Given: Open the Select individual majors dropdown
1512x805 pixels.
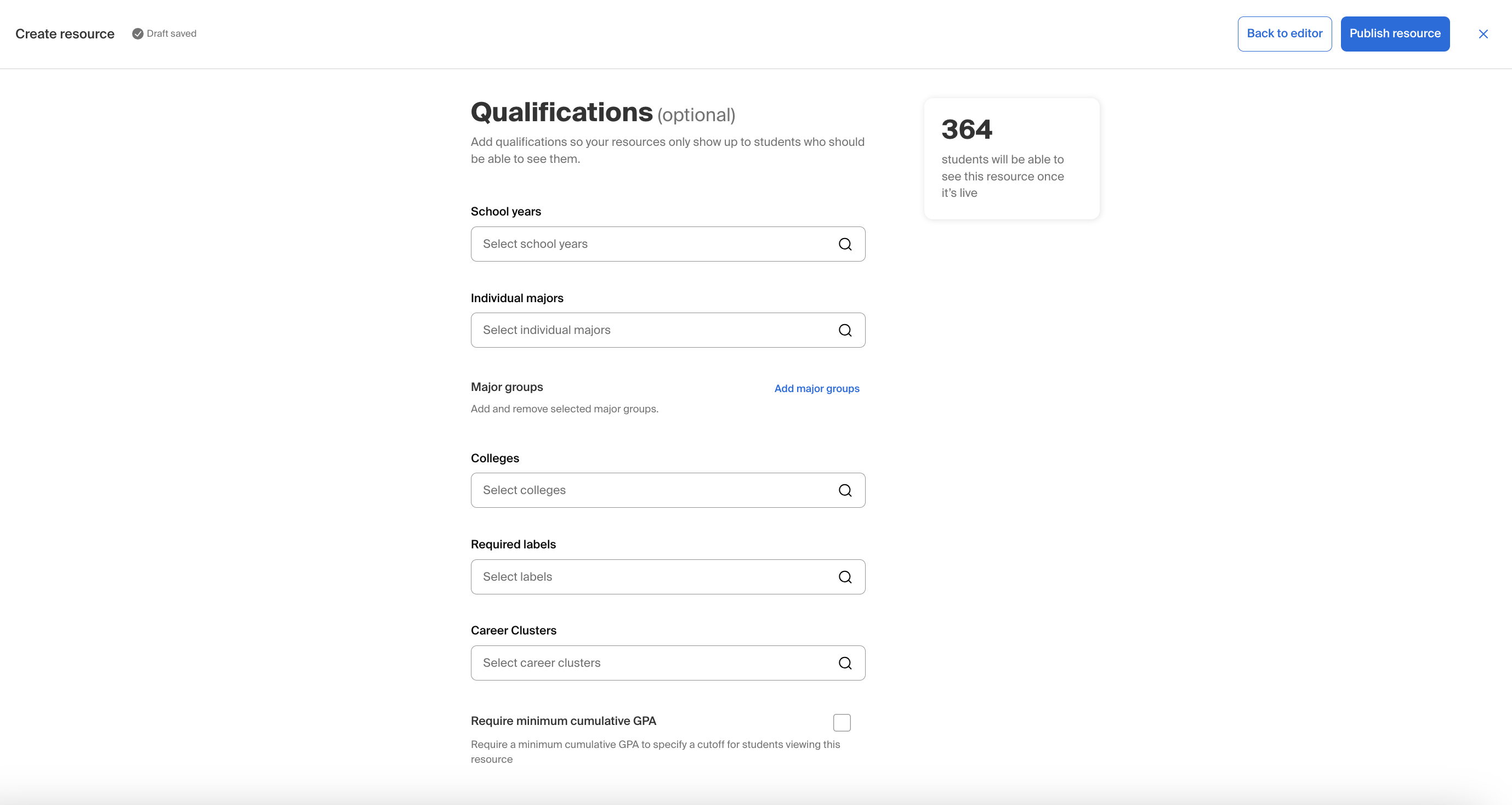Looking at the screenshot, I should 667,330.
